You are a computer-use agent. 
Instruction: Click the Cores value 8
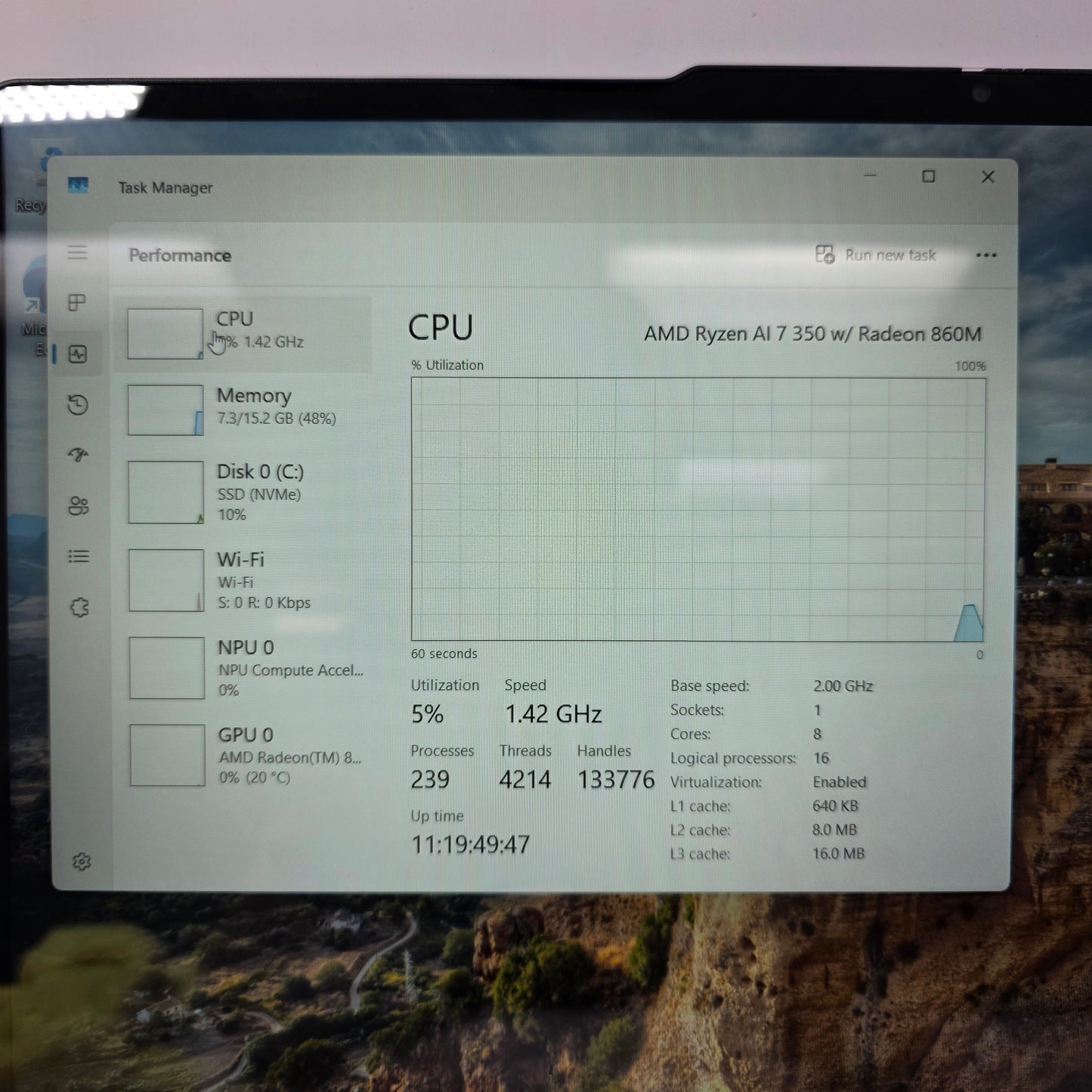coord(817,734)
